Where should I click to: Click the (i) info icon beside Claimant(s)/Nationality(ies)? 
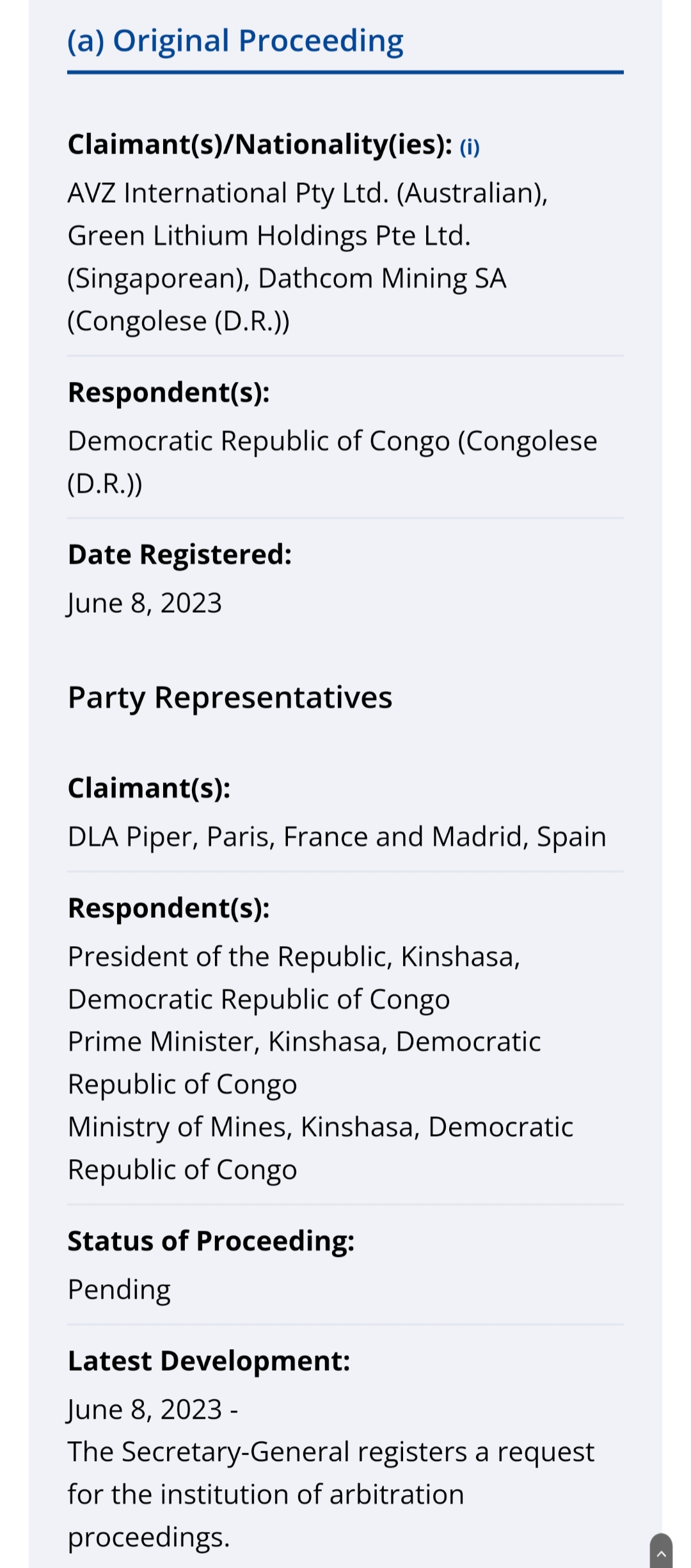click(x=470, y=147)
